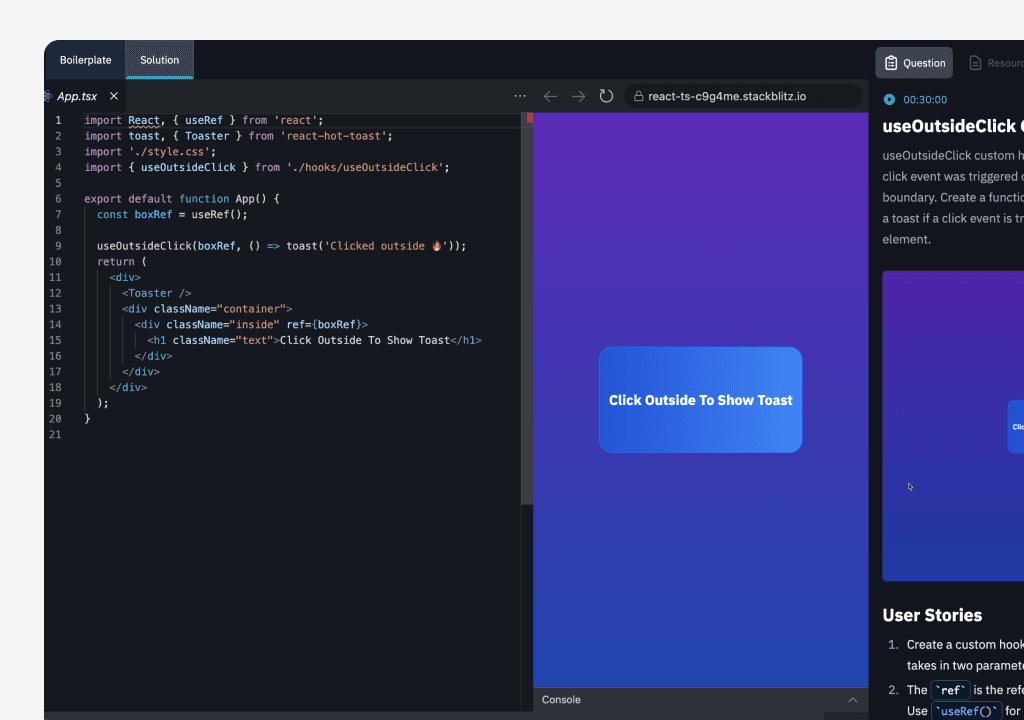Switch to the Boilerplate tab
The height and width of the screenshot is (720, 1024).
point(85,60)
